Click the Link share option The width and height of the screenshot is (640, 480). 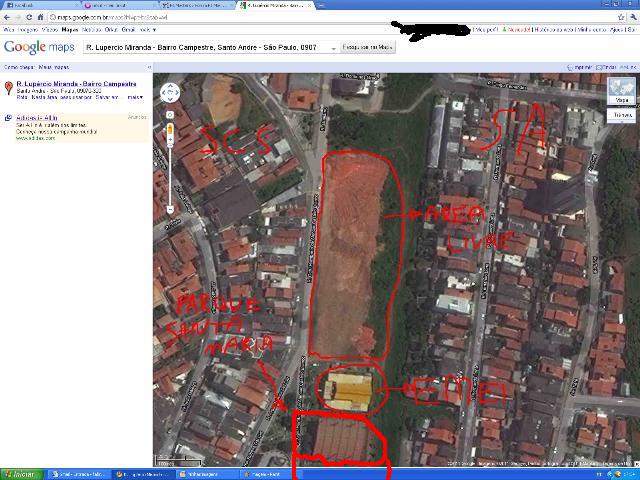[628, 67]
